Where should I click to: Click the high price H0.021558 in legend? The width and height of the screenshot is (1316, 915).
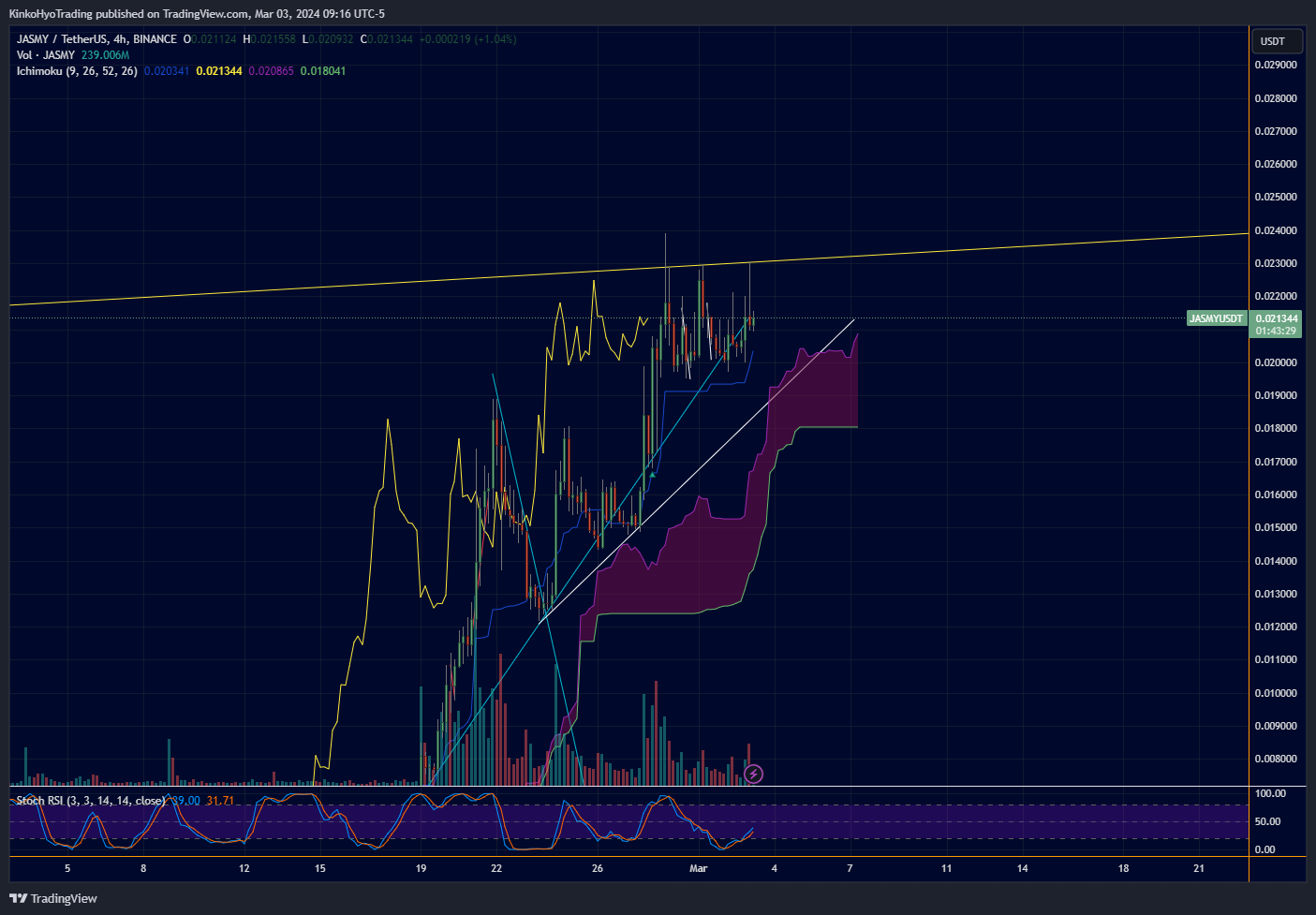[270, 39]
